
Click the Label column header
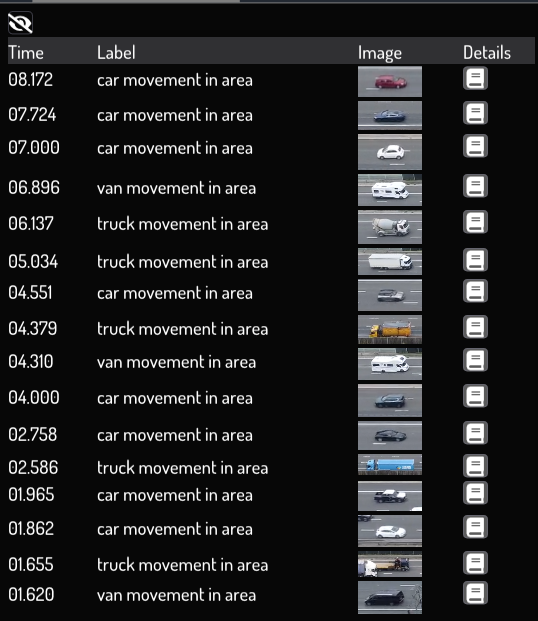pyautogui.click(x=116, y=53)
